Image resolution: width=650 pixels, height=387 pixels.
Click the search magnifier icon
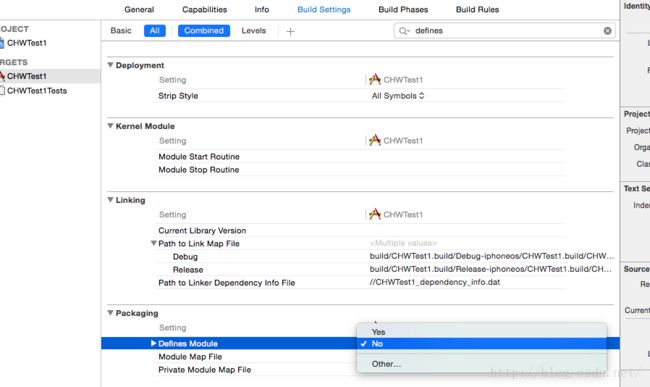pos(404,31)
